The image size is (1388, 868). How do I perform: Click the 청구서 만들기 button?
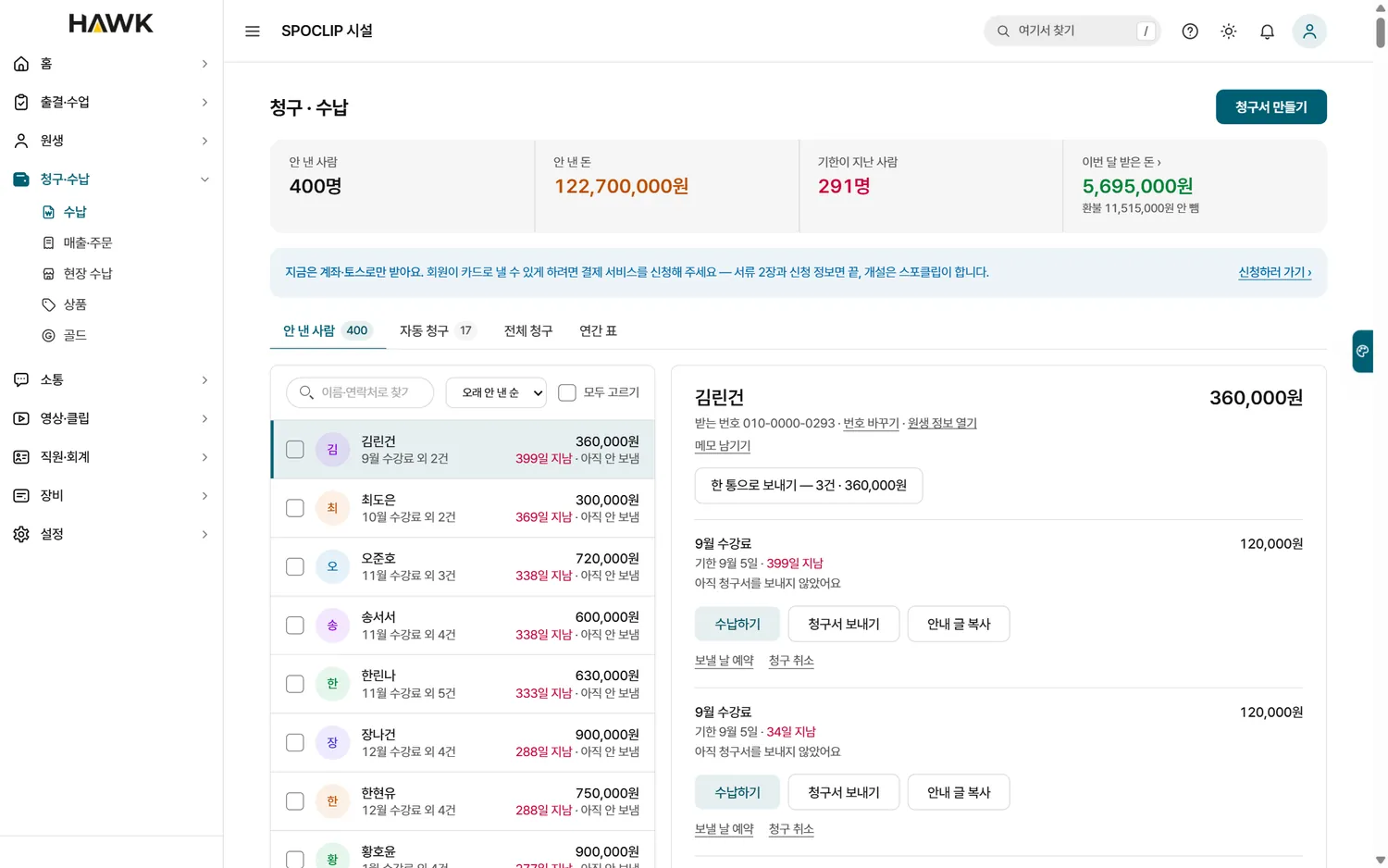click(1271, 107)
